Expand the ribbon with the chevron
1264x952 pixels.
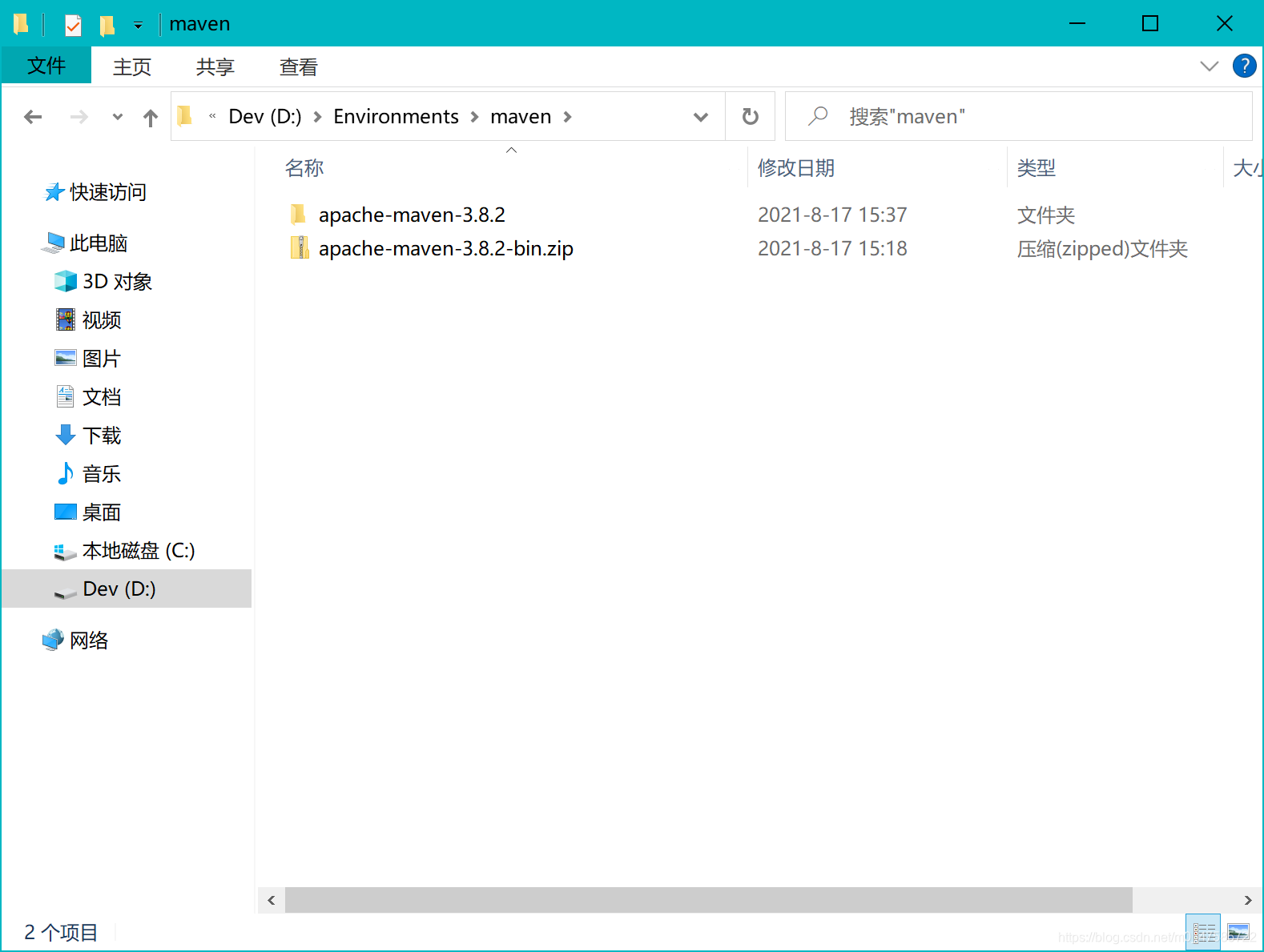(x=1210, y=66)
